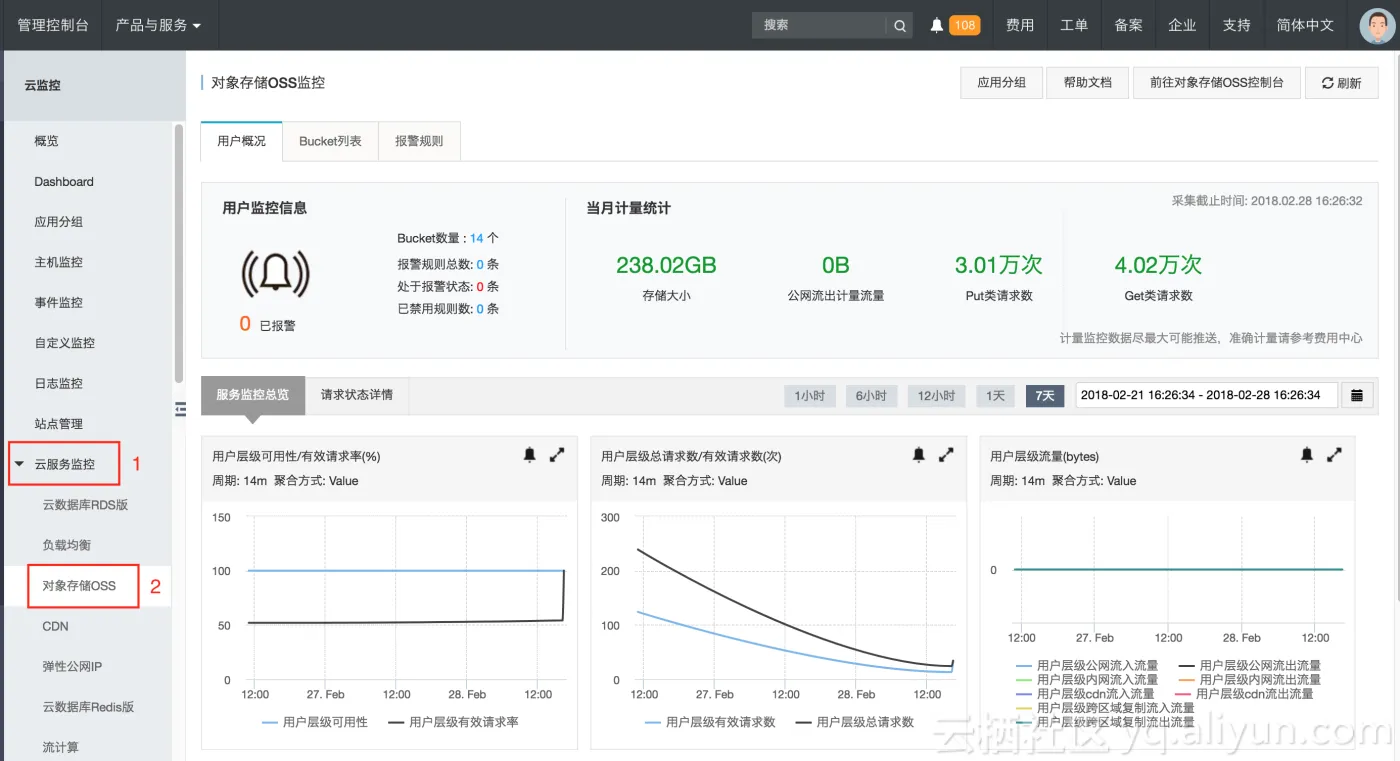Open the 工单 top menu item

point(1074,25)
